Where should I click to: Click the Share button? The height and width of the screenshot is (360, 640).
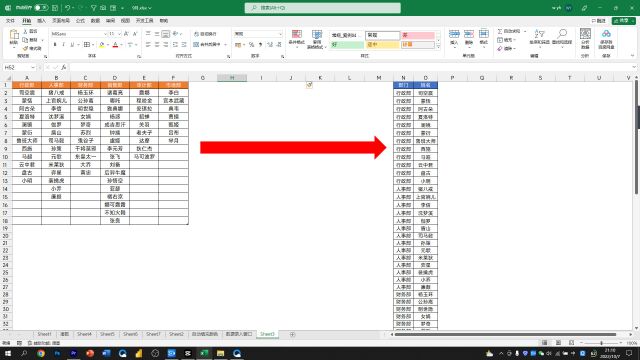(623, 21)
